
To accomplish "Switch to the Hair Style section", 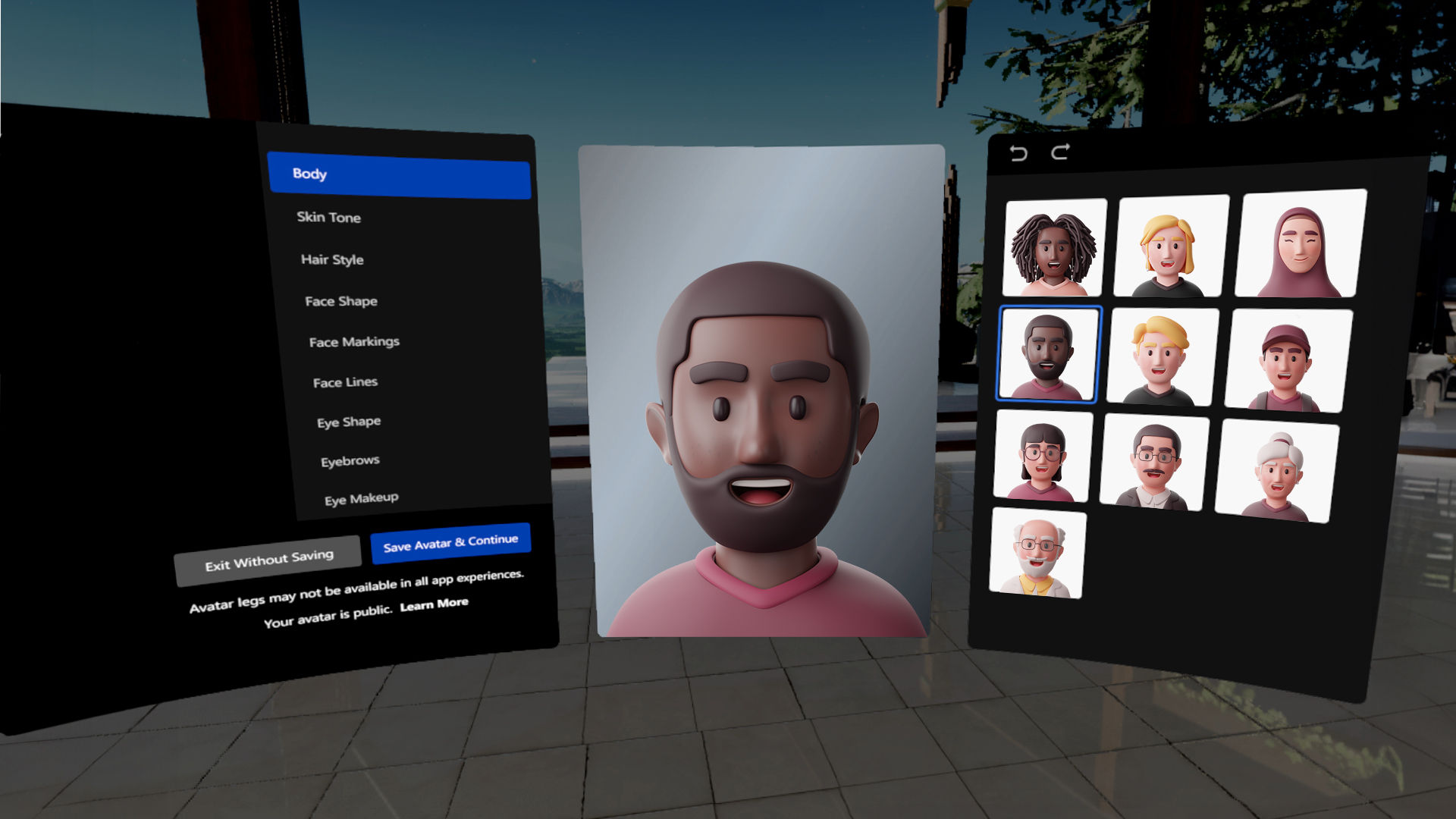I will click(331, 259).
